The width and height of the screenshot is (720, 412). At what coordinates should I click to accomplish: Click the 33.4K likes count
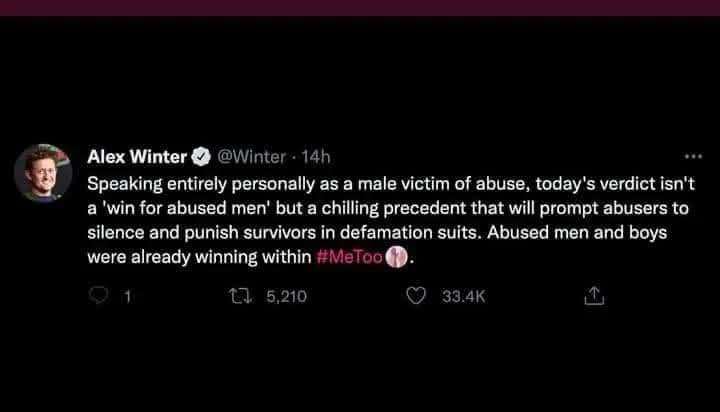(463, 296)
